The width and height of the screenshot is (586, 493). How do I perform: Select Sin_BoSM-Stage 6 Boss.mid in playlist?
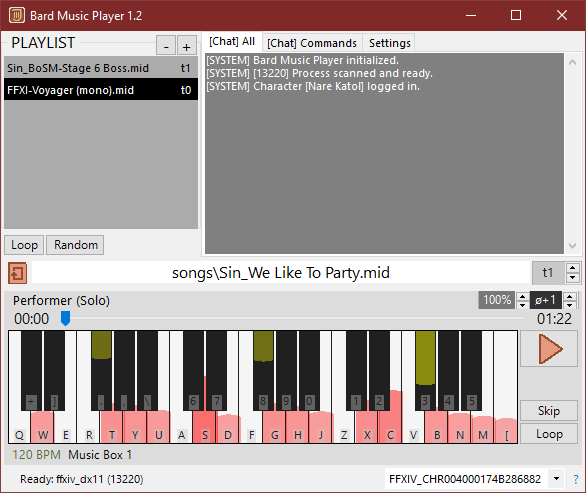tap(101, 68)
